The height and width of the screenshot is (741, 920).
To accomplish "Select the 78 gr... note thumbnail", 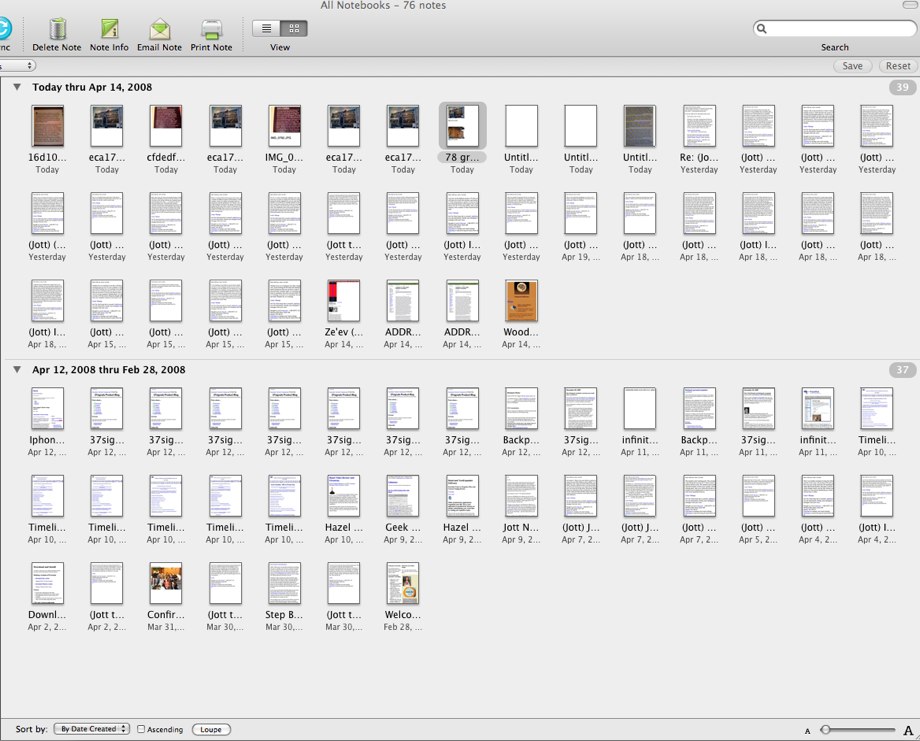I will pyautogui.click(x=462, y=126).
